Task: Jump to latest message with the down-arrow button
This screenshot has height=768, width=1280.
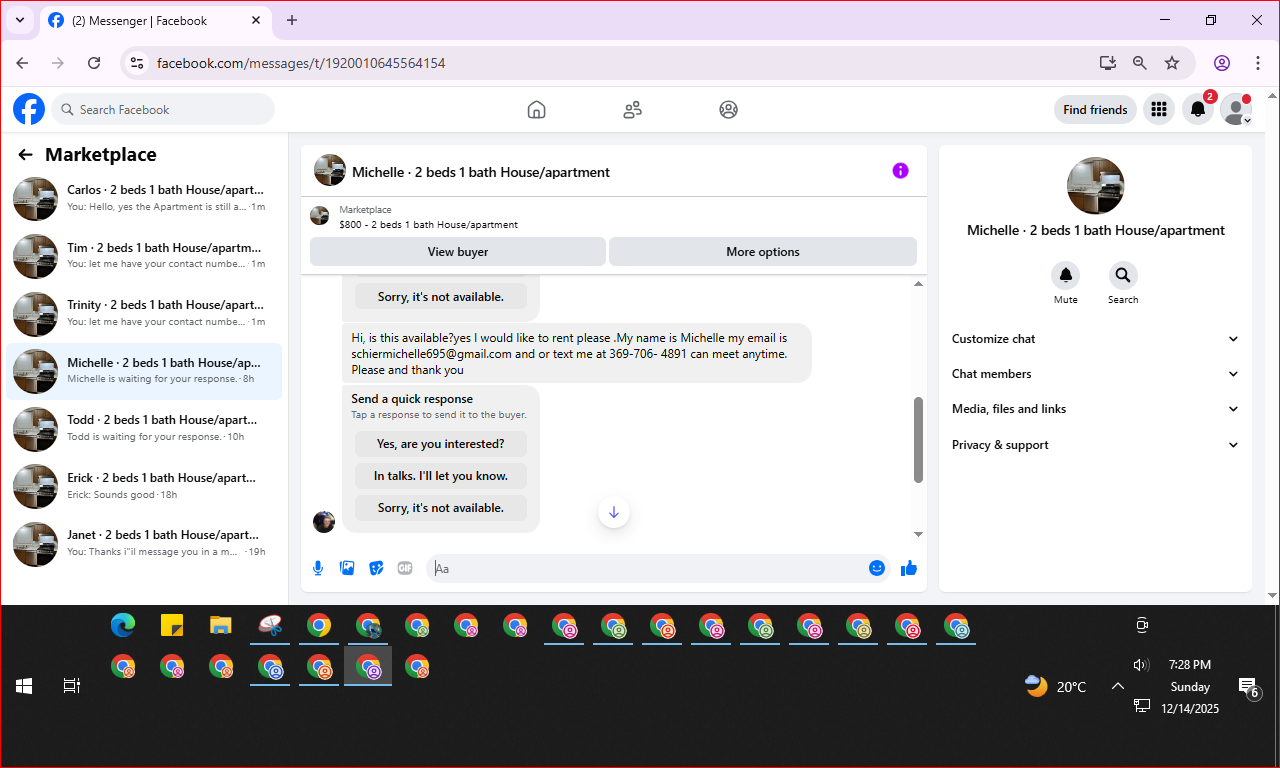Action: pos(614,512)
